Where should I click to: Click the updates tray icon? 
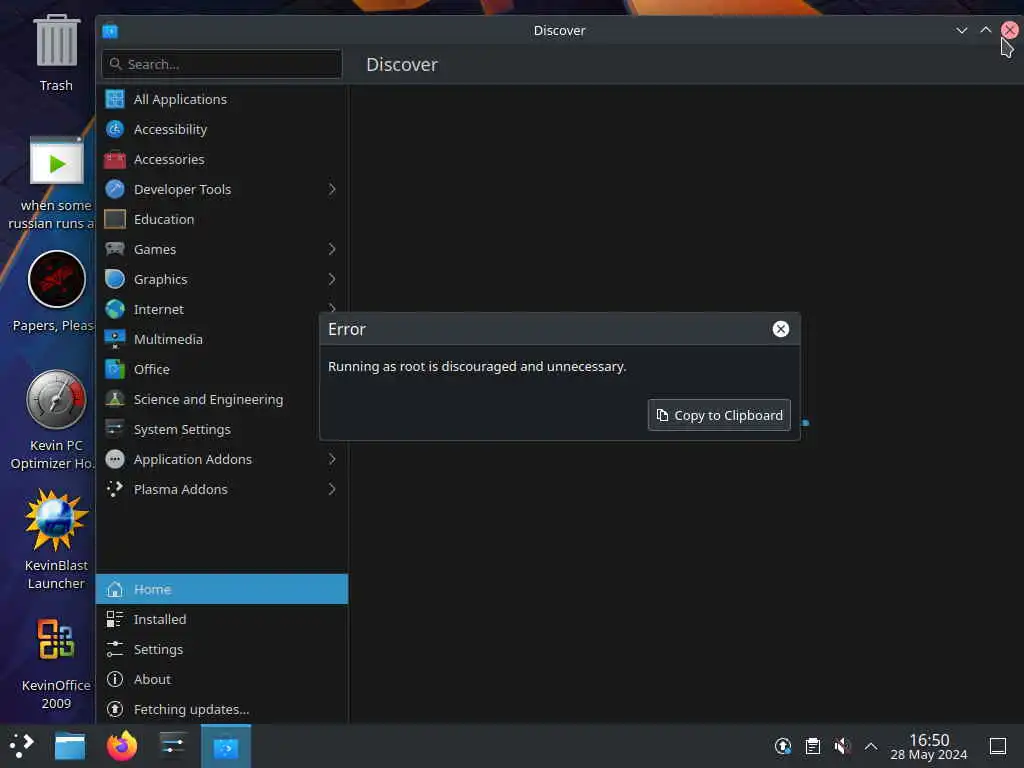point(783,746)
